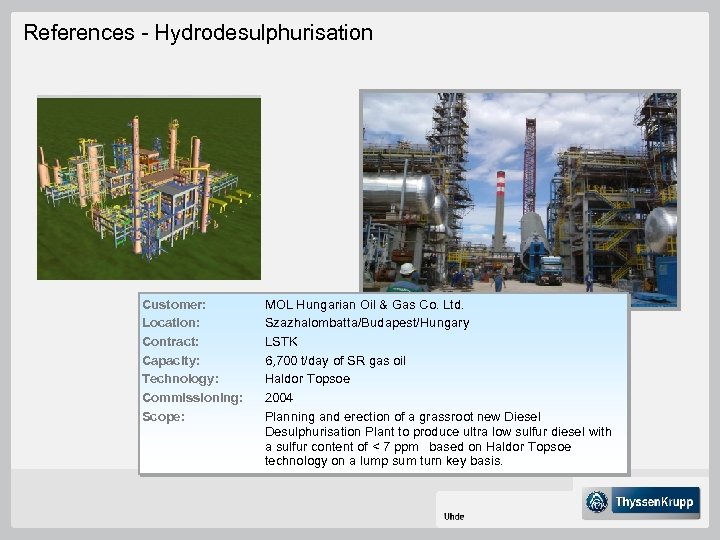Click the Capacity: label
The height and width of the screenshot is (540, 720).
coord(171,360)
